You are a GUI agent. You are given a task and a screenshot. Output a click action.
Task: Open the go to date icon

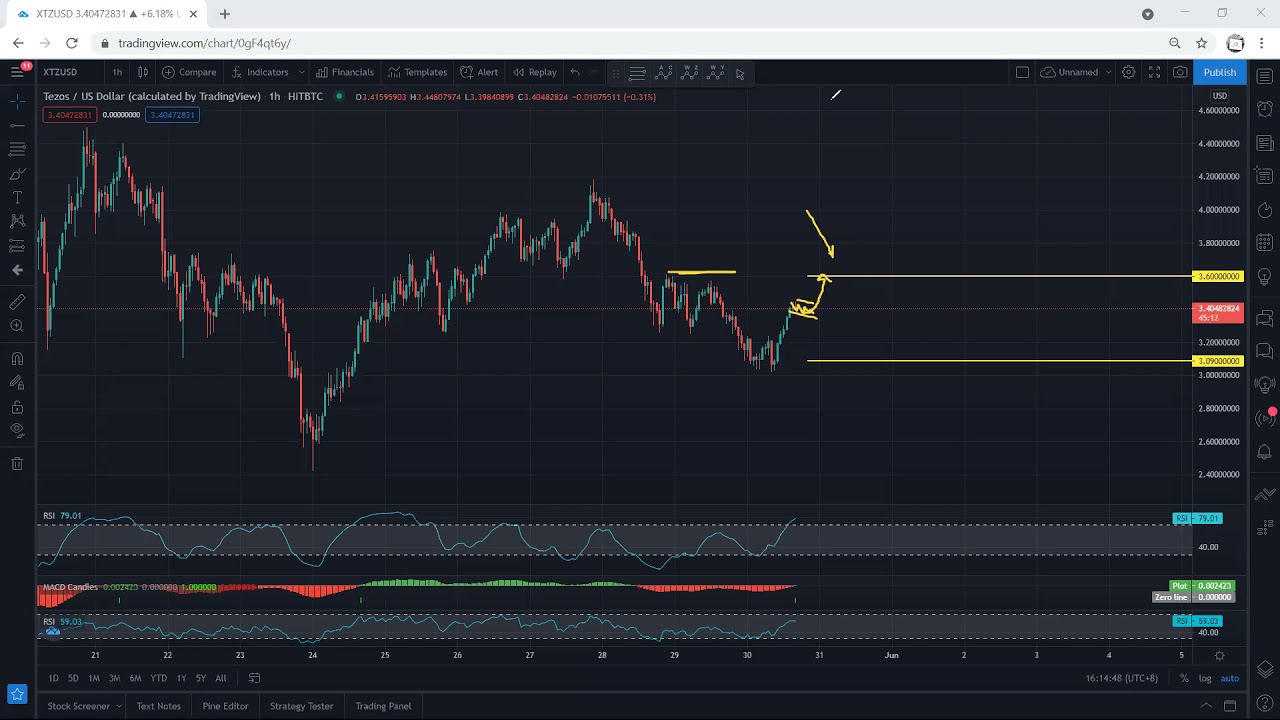coord(254,678)
